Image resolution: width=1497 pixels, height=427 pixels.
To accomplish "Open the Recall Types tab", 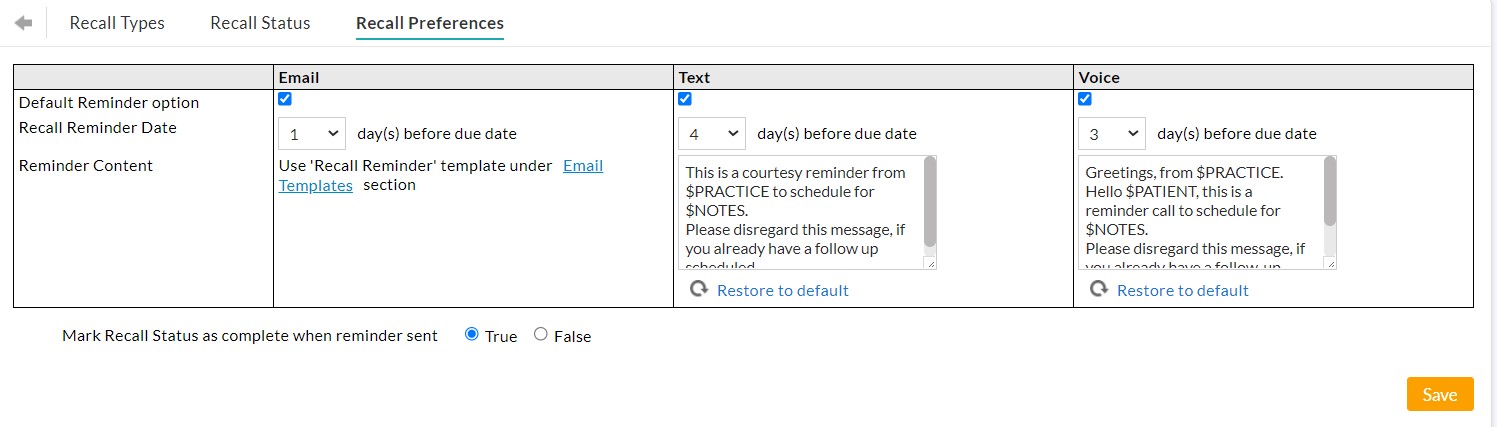I will (117, 22).
